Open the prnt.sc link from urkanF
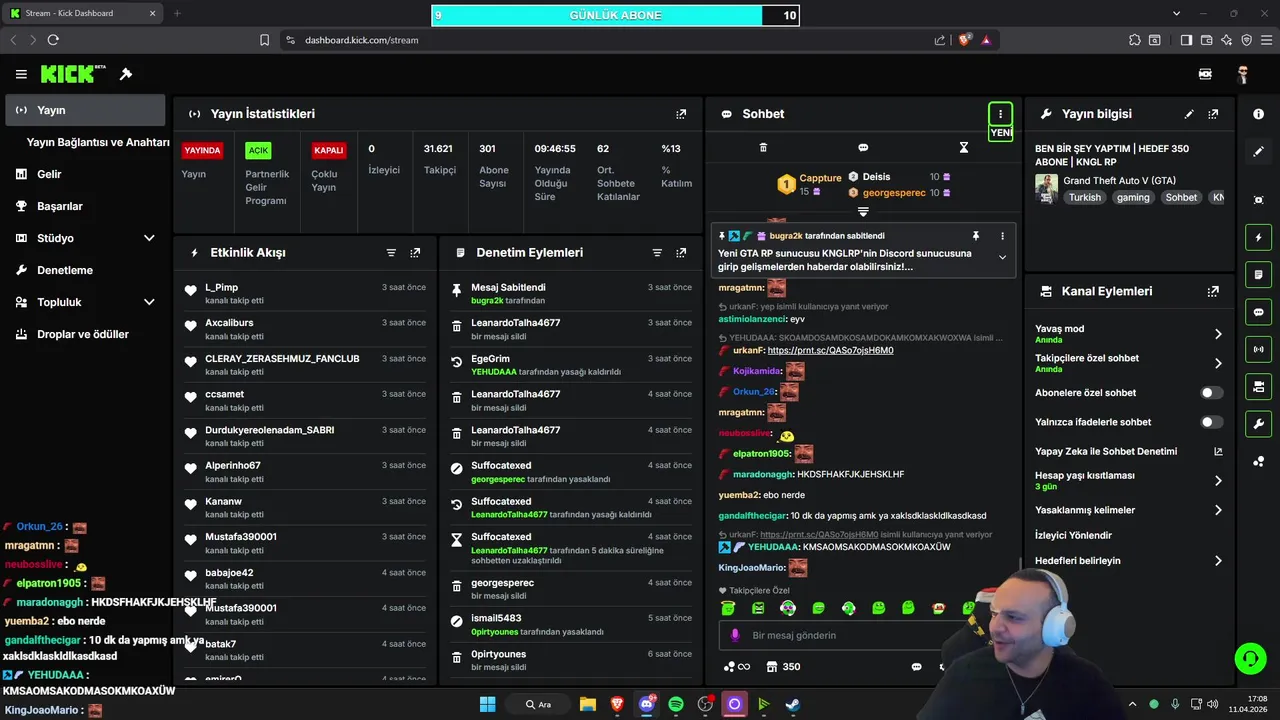The width and height of the screenshot is (1280, 720). pyautogui.click(x=830, y=351)
